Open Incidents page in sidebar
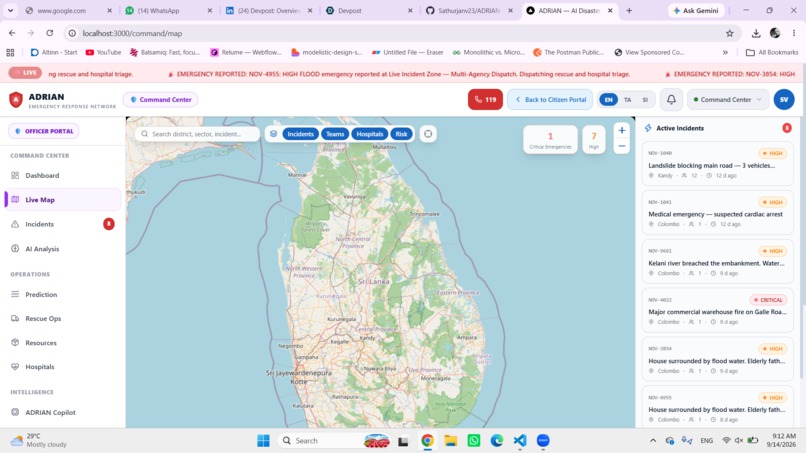Image resolution: width=806 pixels, height=453 pixels. [x=63, y=224]
